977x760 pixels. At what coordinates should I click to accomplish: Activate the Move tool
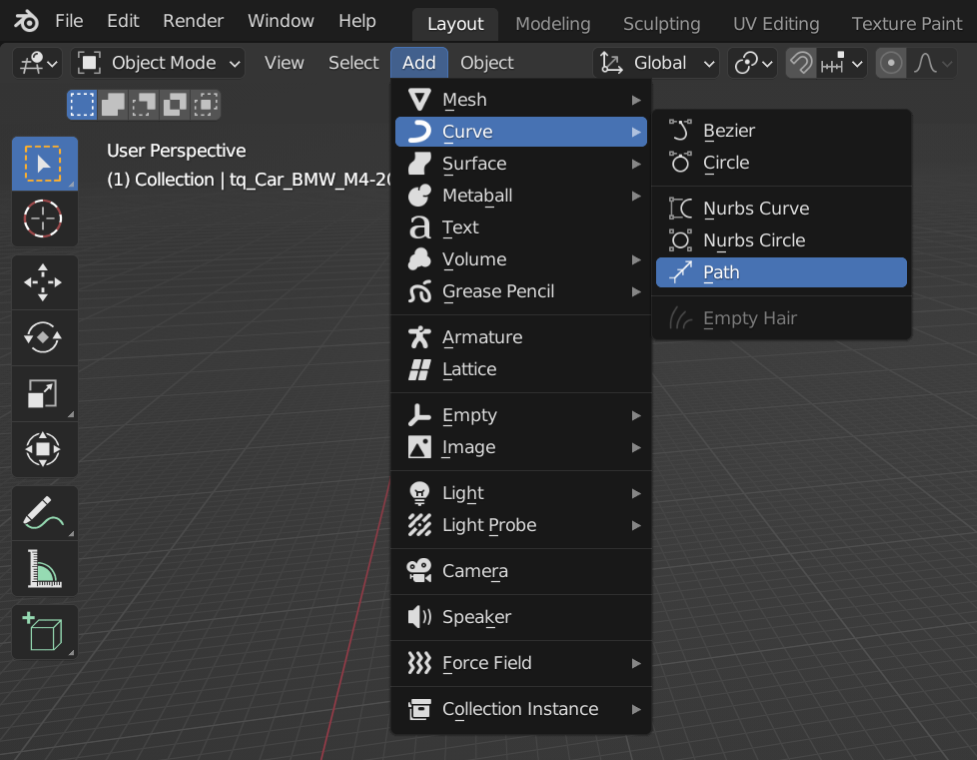click(x=43, y=283)
